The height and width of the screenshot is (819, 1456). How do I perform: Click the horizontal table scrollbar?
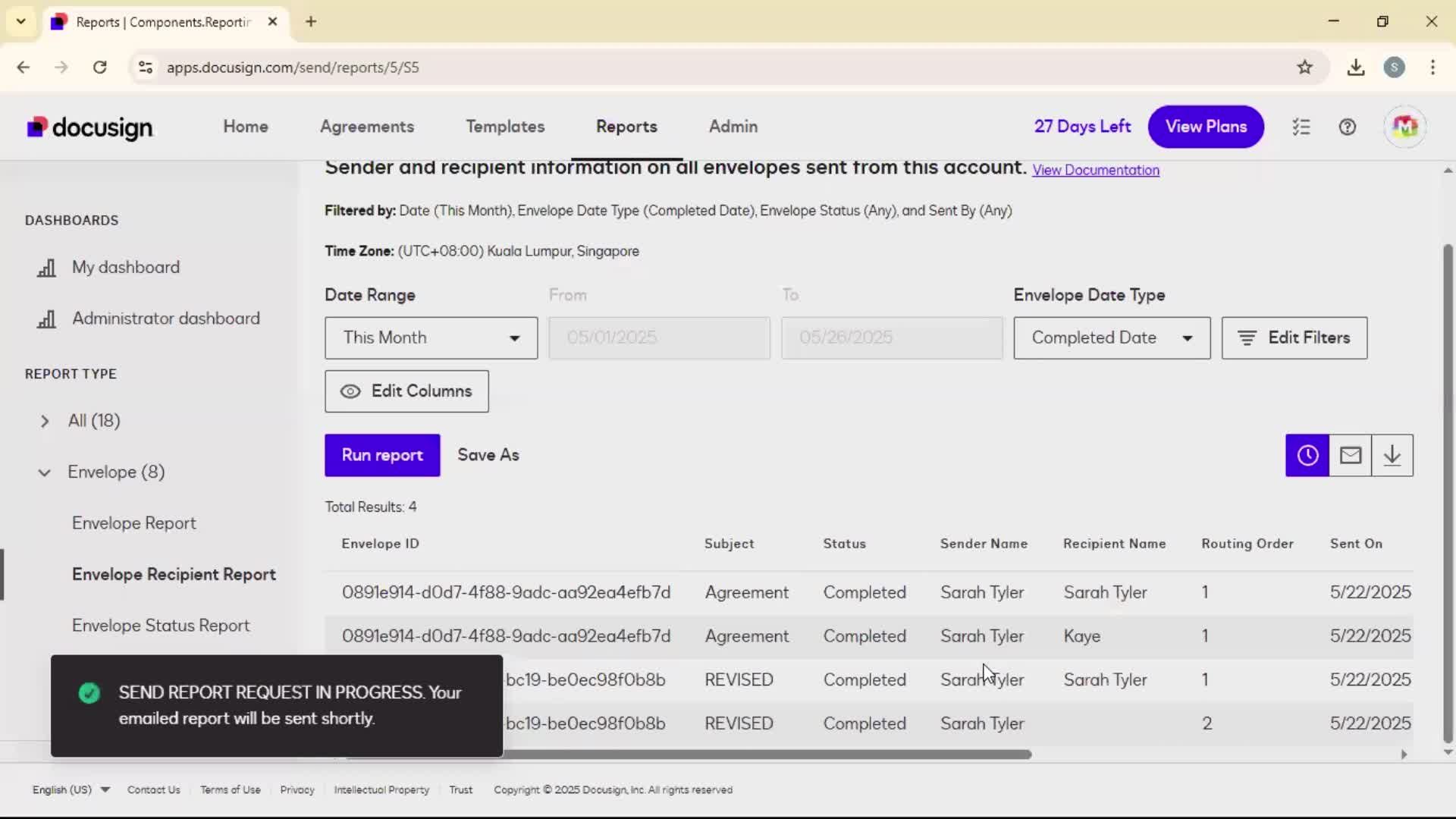pos(689,755)
